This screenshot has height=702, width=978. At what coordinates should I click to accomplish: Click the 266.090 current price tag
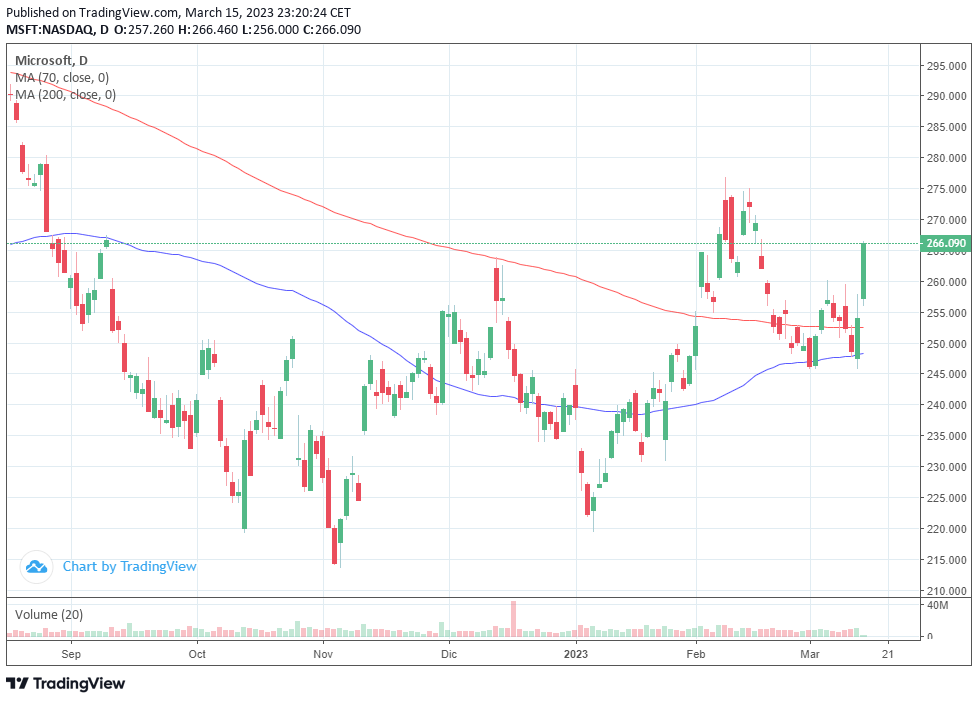946,243
